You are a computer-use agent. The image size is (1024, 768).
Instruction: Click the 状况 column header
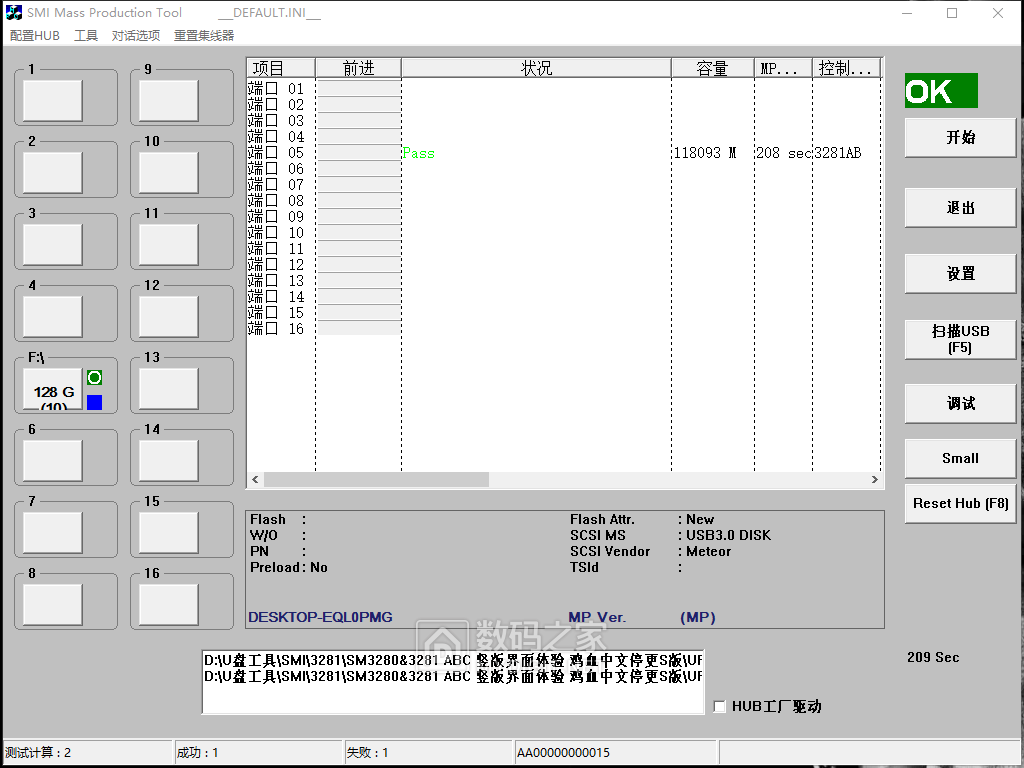pyautogui.click(x=536, y=68)
